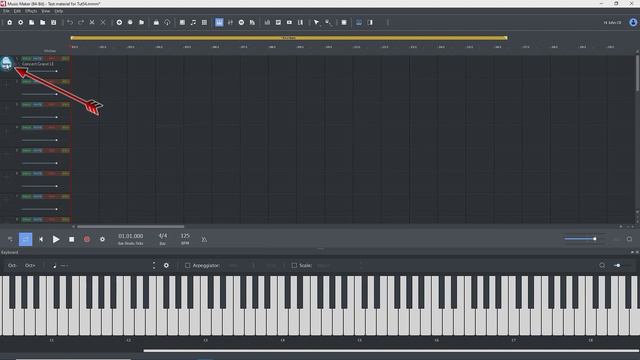Image resolution: width=640 pixels, height=360 pixels.
Task: Select the mouse pointer tool icon
Action: (x=316, y=22)
